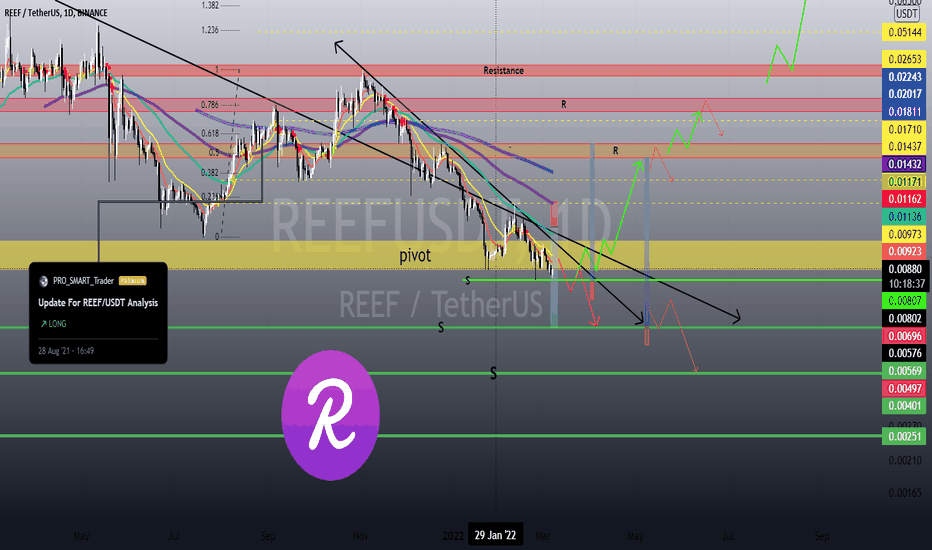
Task: Select the 0.02017 blue price label
Action: coord(905,94)
